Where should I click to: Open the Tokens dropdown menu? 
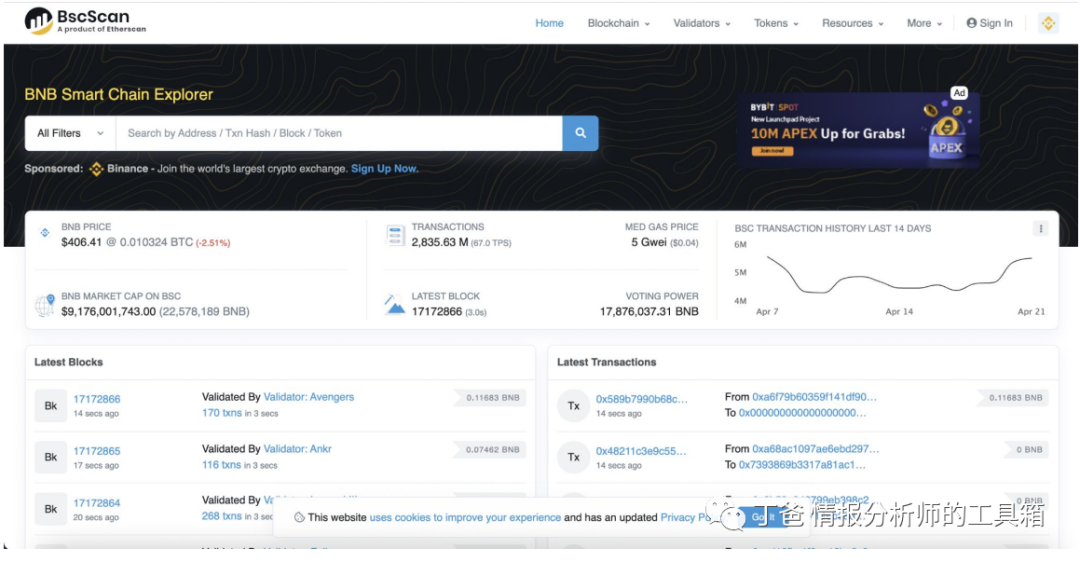click(x=776, y=23)
